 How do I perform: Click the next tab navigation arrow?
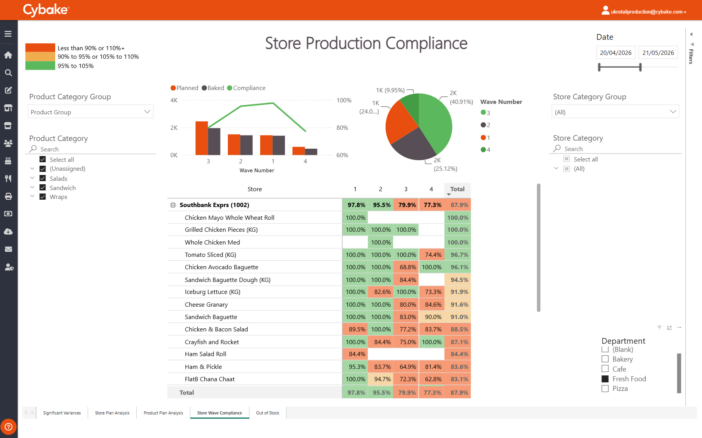click(32, 412)
